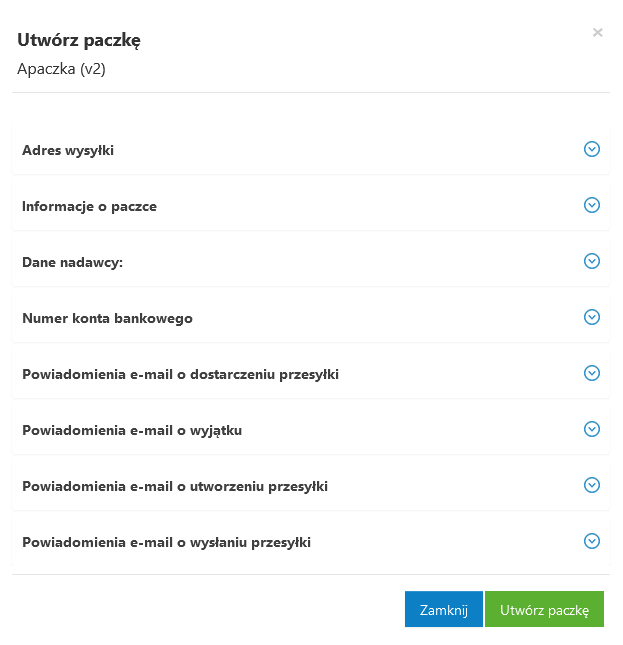Click the circled arrow next to Informacje o paczce
Screen dimensions: 623x645
591,205
